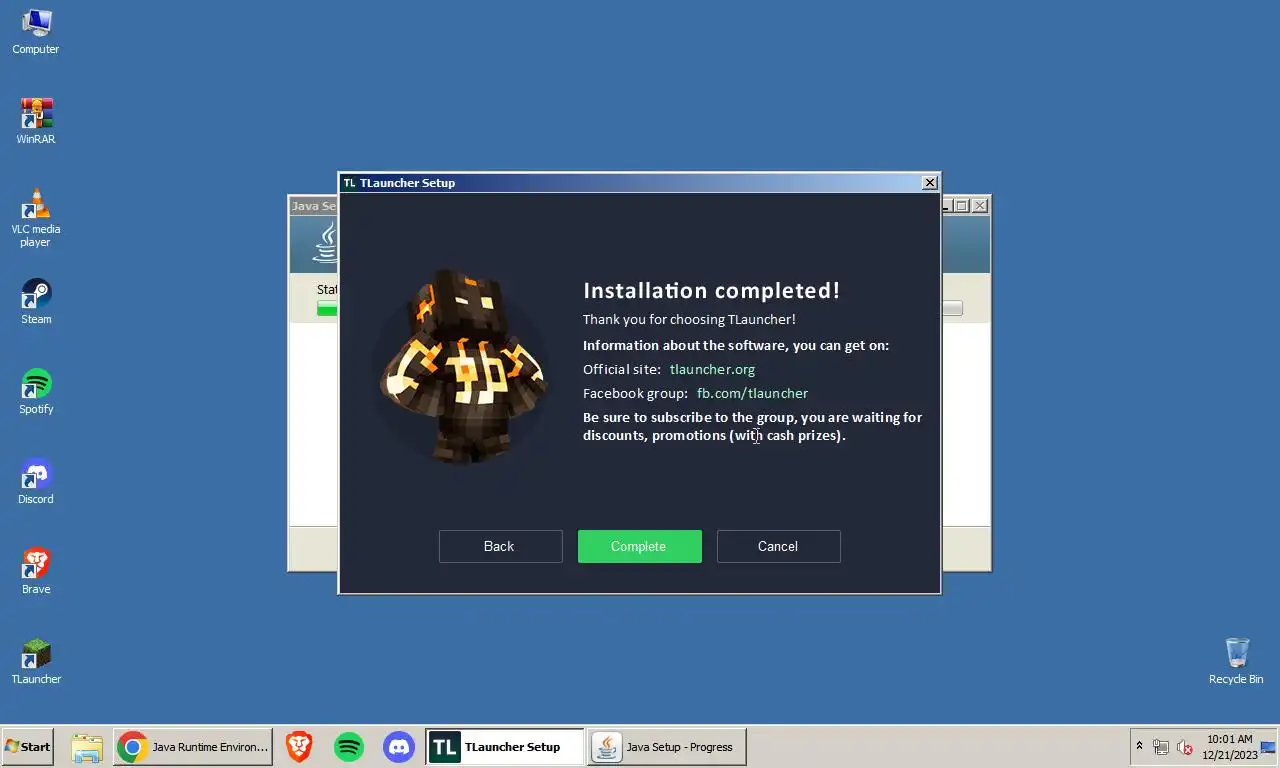Click the "Installation completed!" heading
The width and height of the screenshot is (1280, 768).
tap(712, 291)
